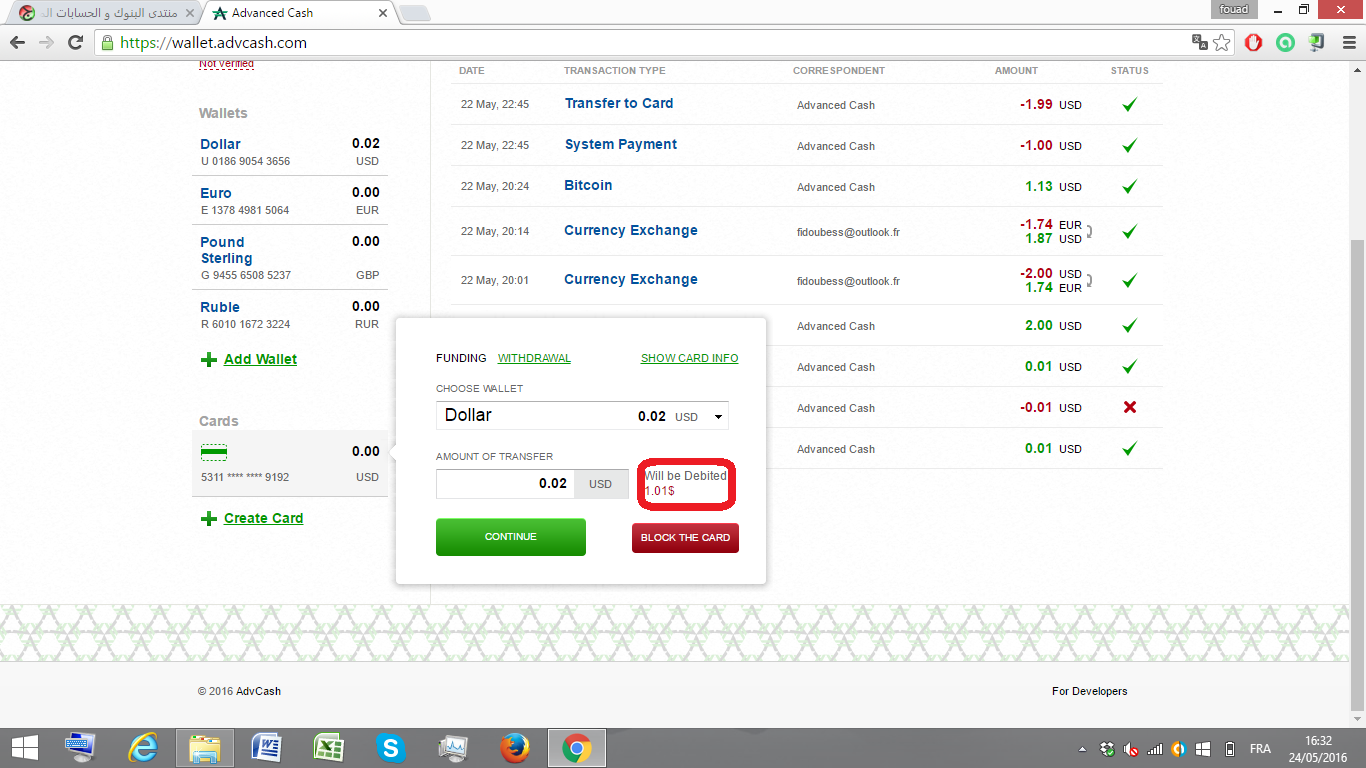Viewport: 1366px width, 768px height.
Task: Go forward using the browser forward arrow
Action: tap(46, 42)
